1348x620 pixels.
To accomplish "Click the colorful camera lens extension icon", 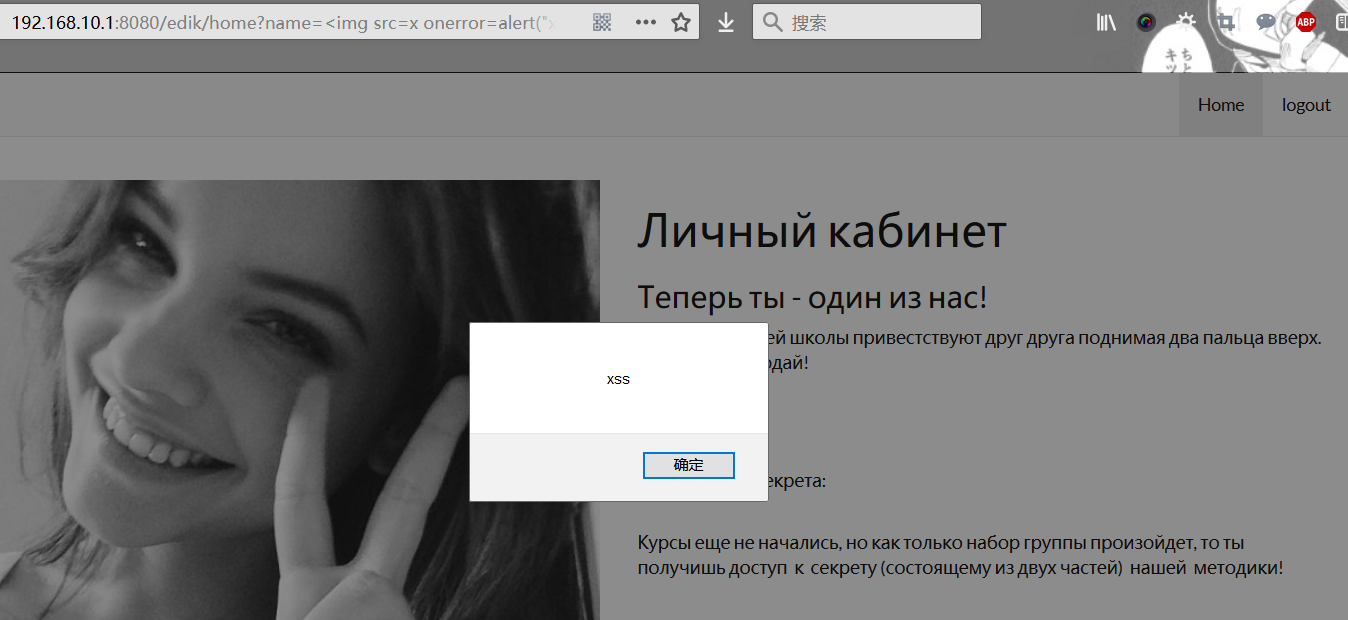I will (1146, 22).
